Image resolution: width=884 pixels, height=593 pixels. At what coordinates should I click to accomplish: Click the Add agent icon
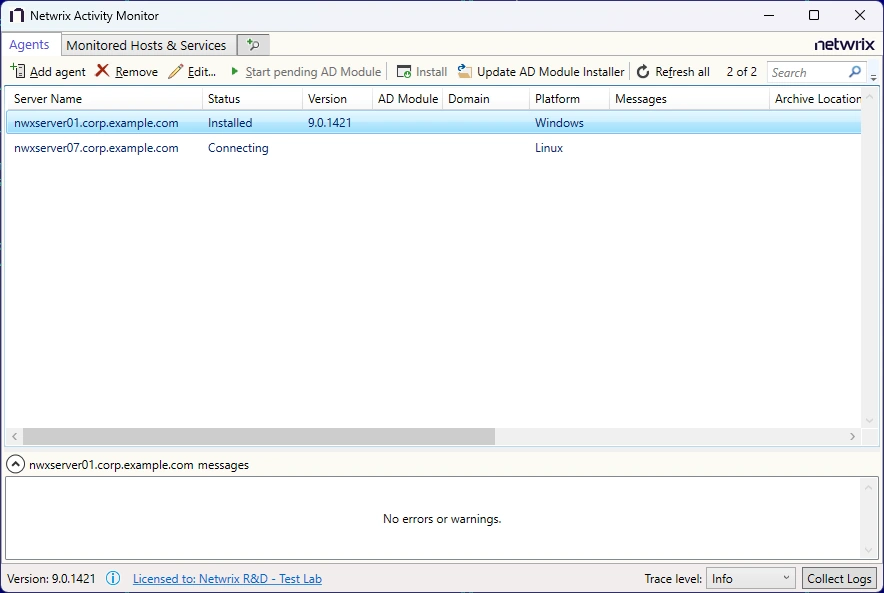(19, 71)
